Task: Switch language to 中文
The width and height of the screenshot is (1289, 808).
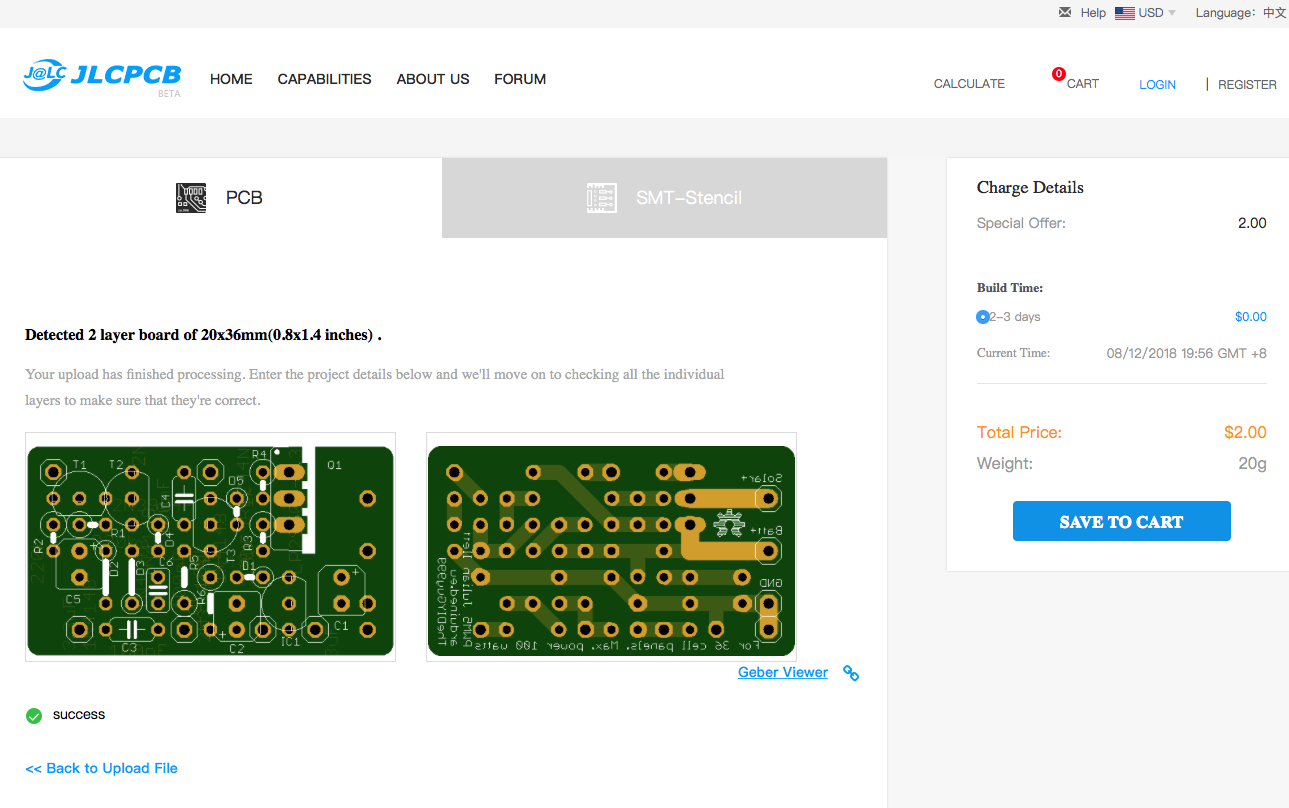Action: (1274, 13)
